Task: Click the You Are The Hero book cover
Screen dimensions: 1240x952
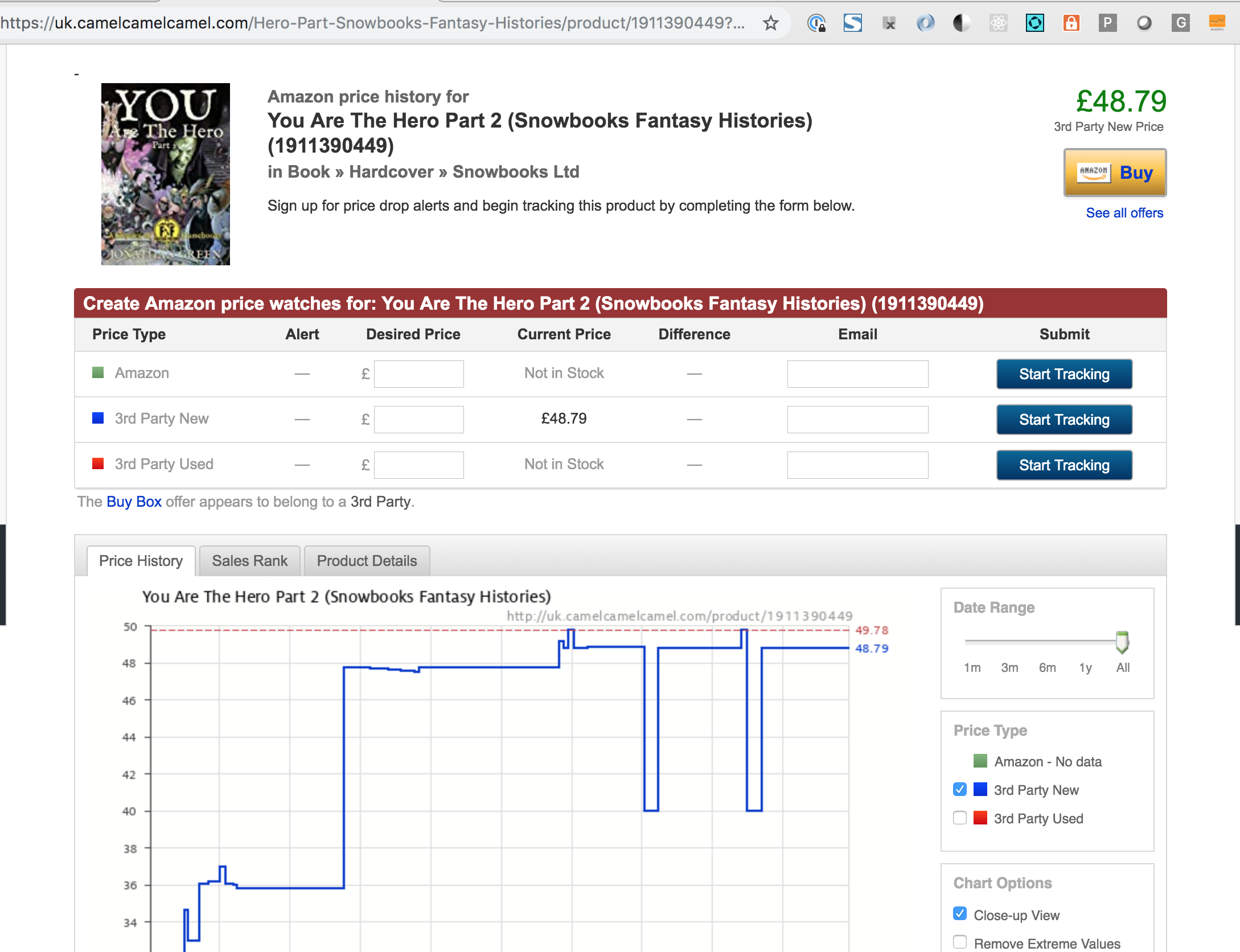Action: pos(166,174)
